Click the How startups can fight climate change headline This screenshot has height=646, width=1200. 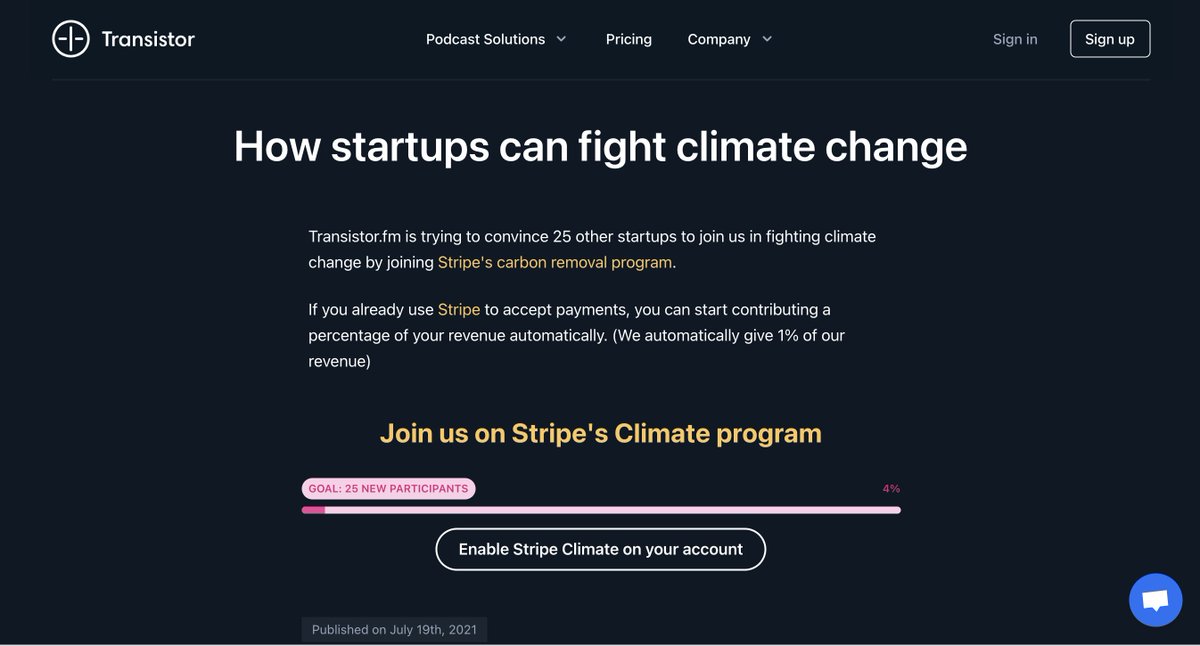pos(600,146)
